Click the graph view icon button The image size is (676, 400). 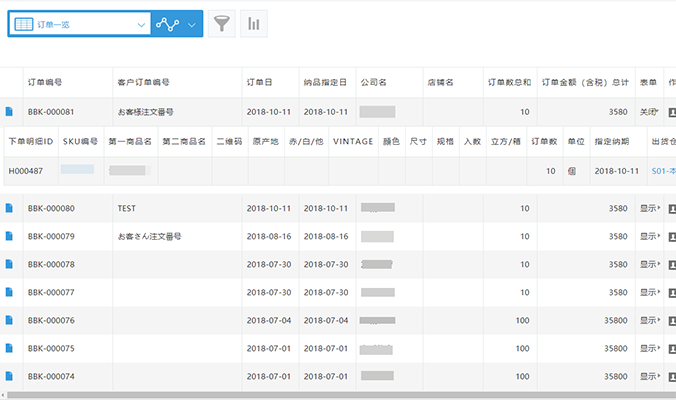pos(167,24)
